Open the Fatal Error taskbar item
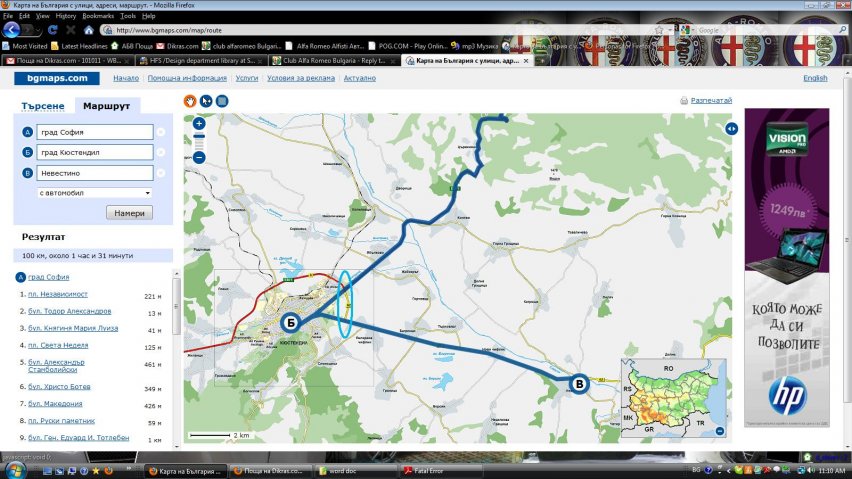The height and width of the screenshot is (479, 852). click(x=432, y=470)
